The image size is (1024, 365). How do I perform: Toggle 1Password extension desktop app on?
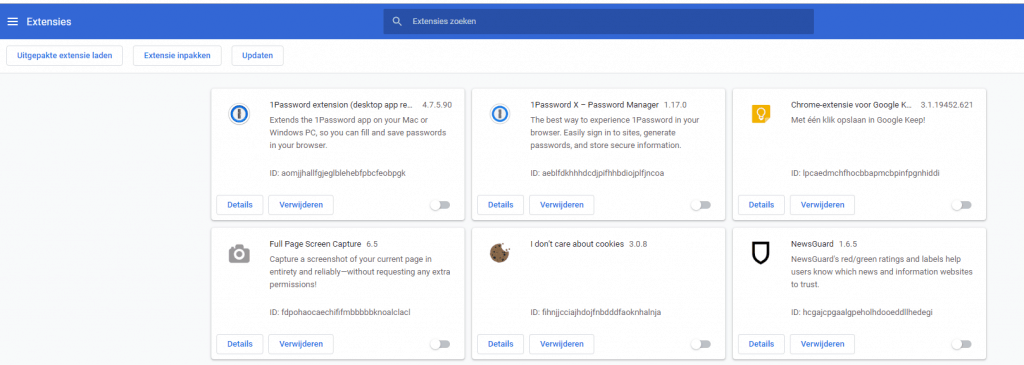[440, 205]
